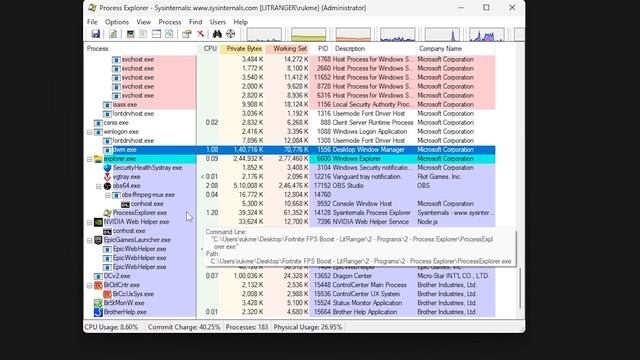Sort by the Private Bytes column header
Image resolution: width=640 pixels, height=360 pixels.
(243, 49)
